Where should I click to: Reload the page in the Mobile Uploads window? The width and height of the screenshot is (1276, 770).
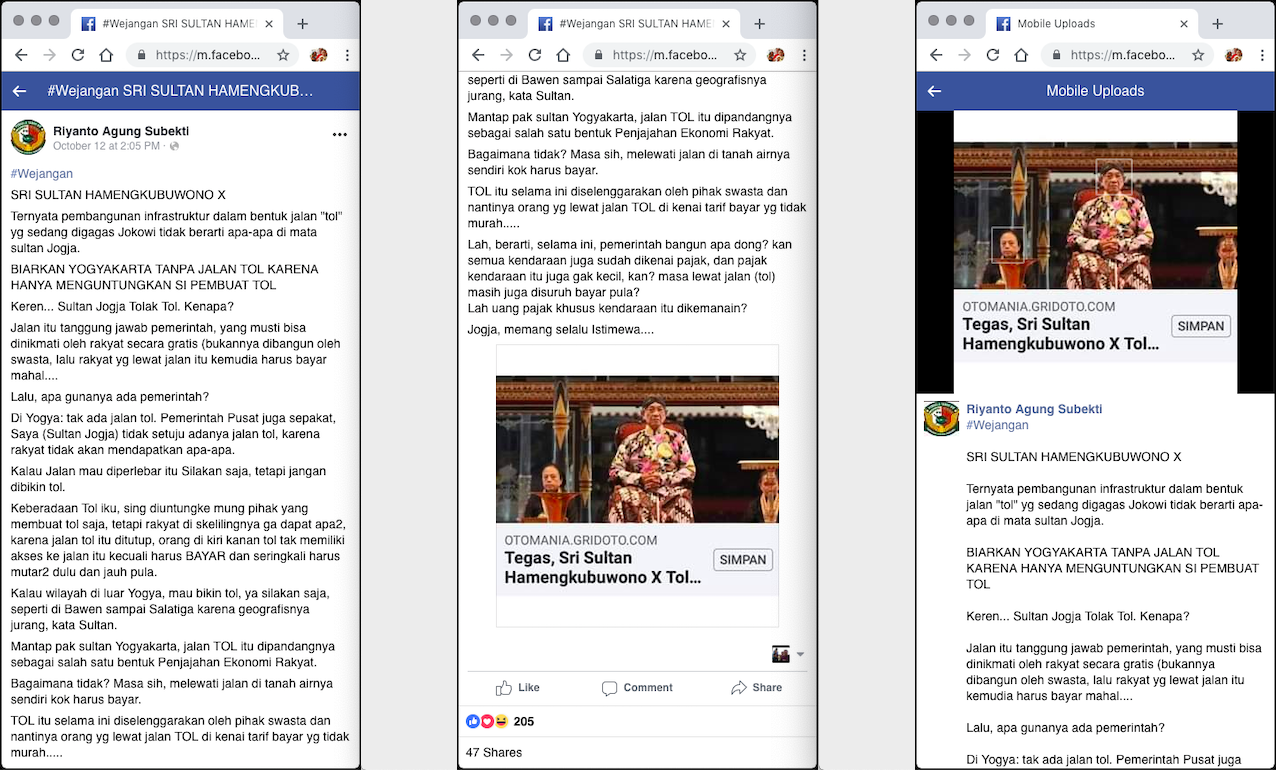(x=991, y=56)
